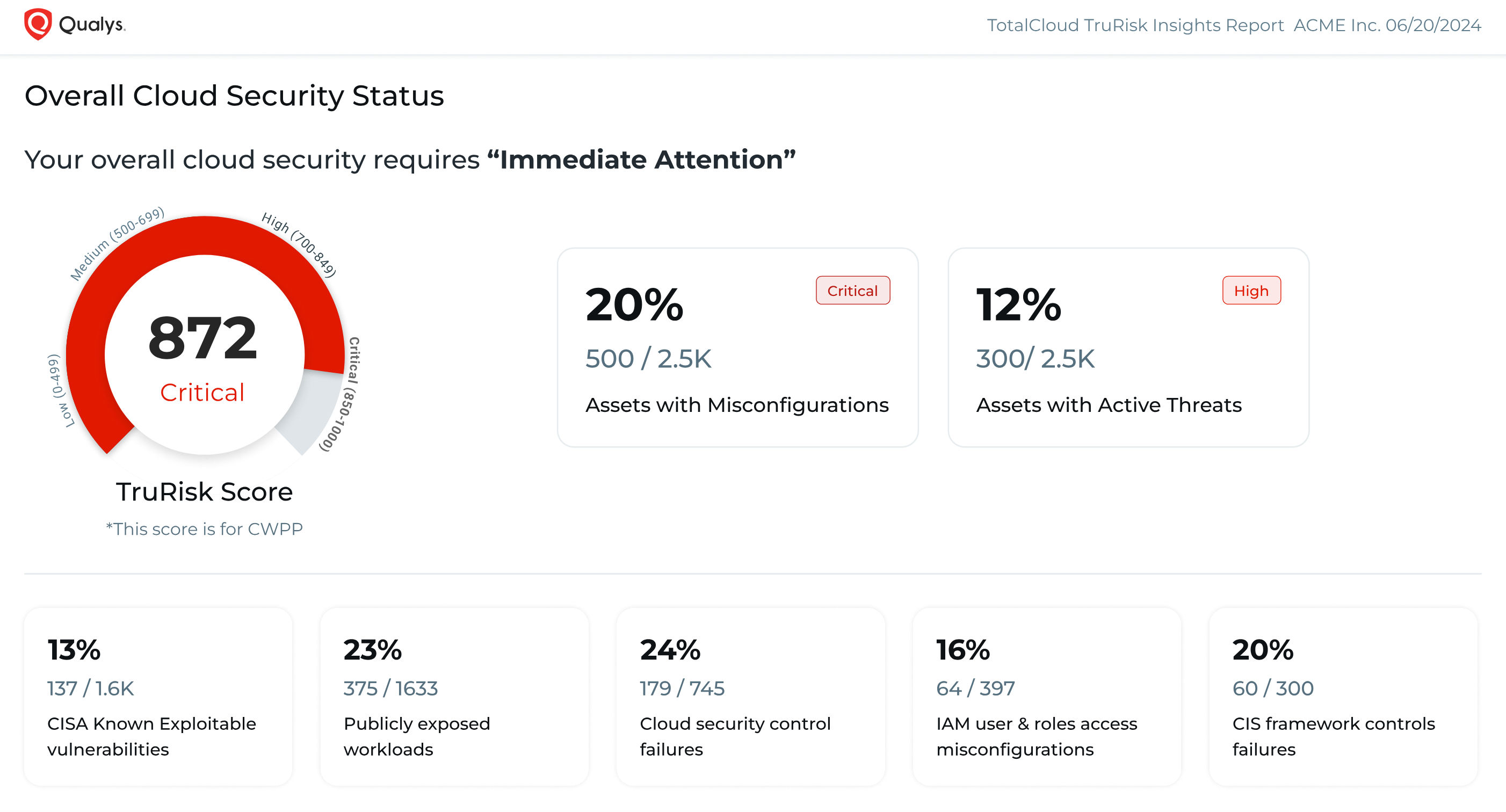Screen dimensions: 1506x812
Task: Open the Cloud security control failures card
Action: 750,696
